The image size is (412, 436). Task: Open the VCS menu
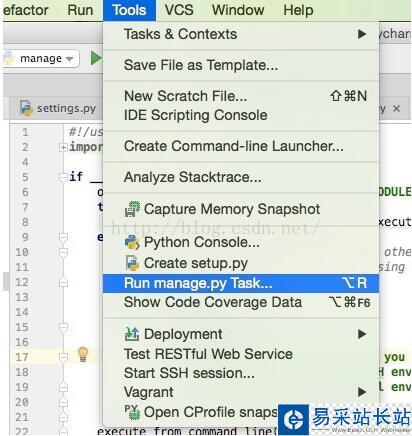(x=179, y=10)
